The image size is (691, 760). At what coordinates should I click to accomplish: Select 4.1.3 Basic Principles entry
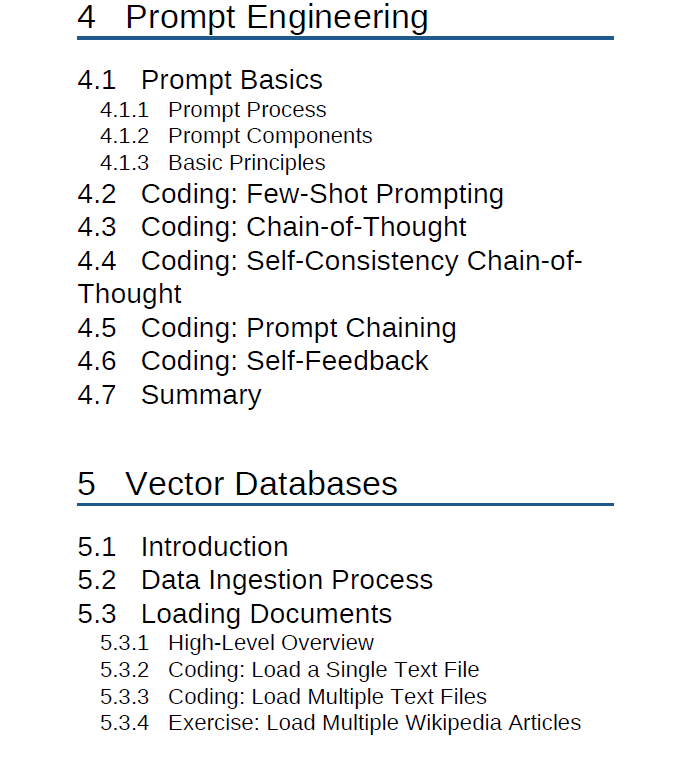point(213,163)
